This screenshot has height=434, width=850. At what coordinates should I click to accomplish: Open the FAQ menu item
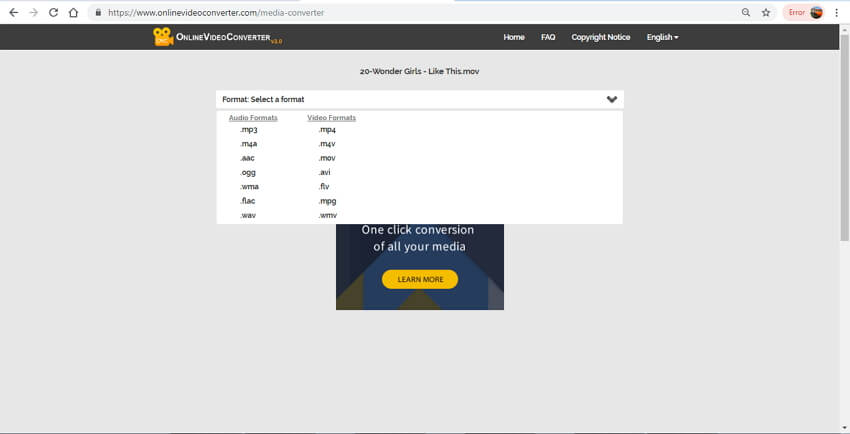(548, 37)
